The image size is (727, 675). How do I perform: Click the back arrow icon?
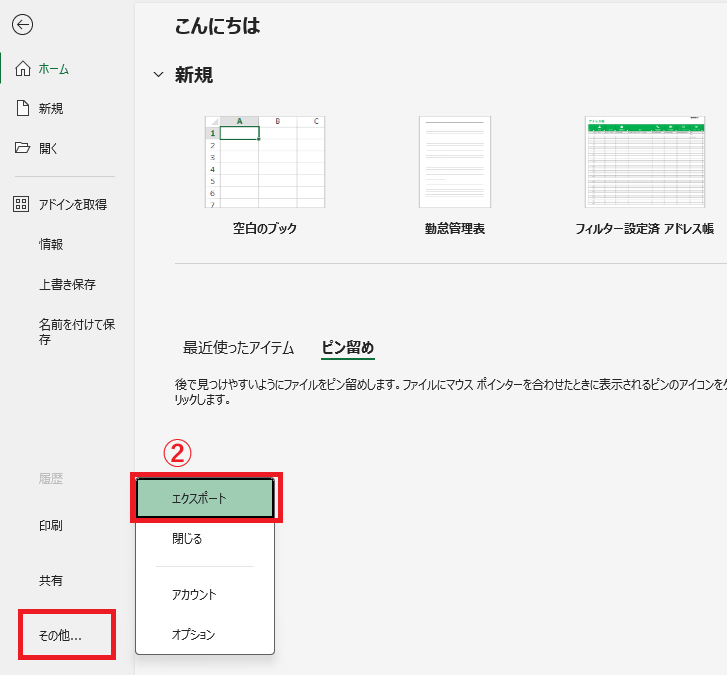pos(22,25)
